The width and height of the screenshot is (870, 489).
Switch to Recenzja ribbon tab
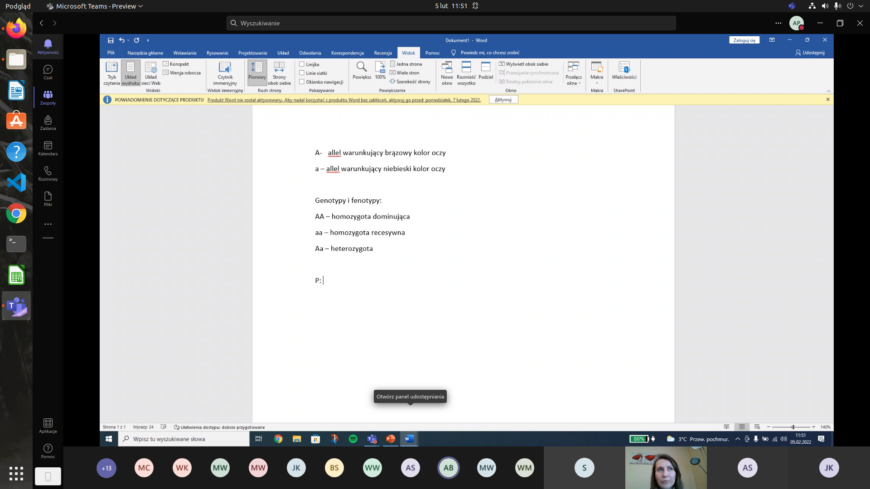382,53
